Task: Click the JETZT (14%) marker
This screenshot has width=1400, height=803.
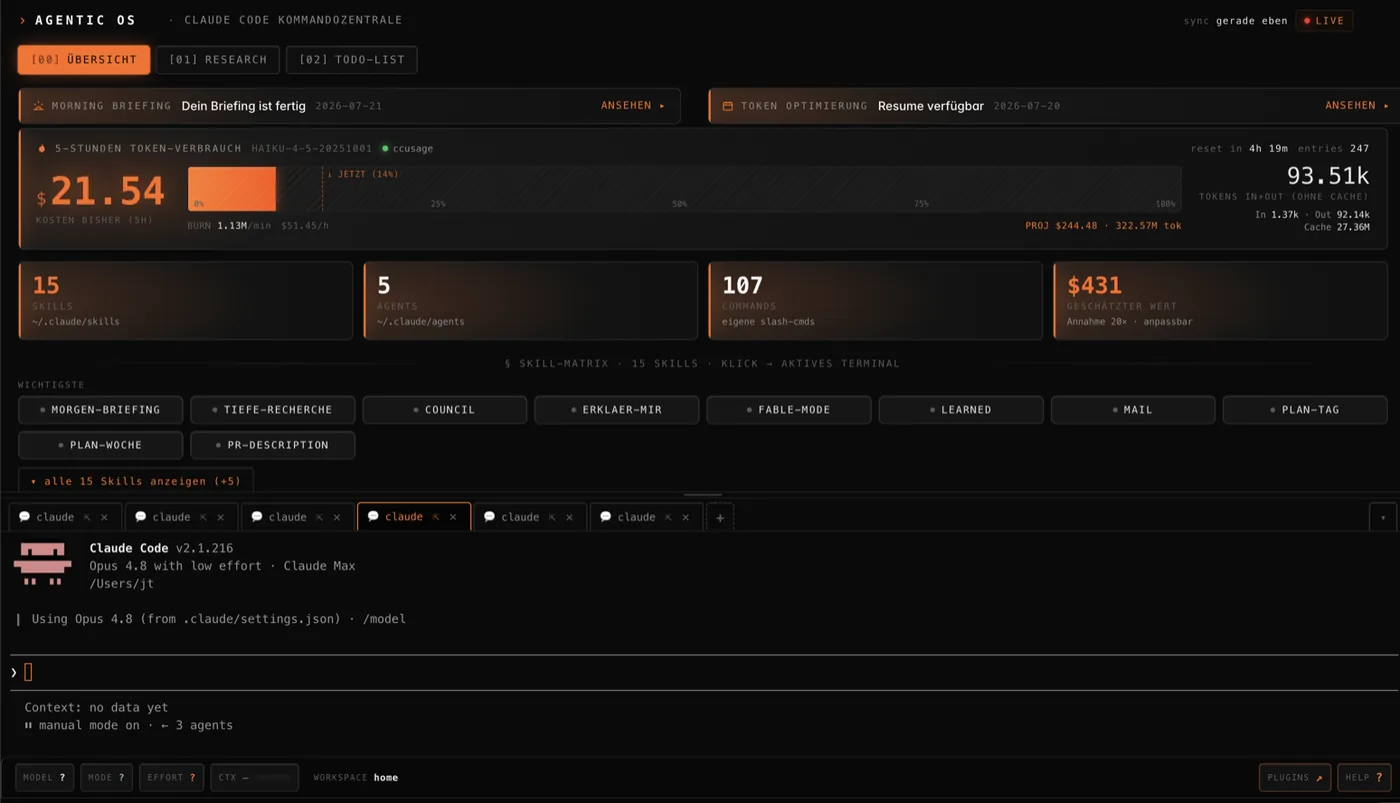Action: [362, 174]
